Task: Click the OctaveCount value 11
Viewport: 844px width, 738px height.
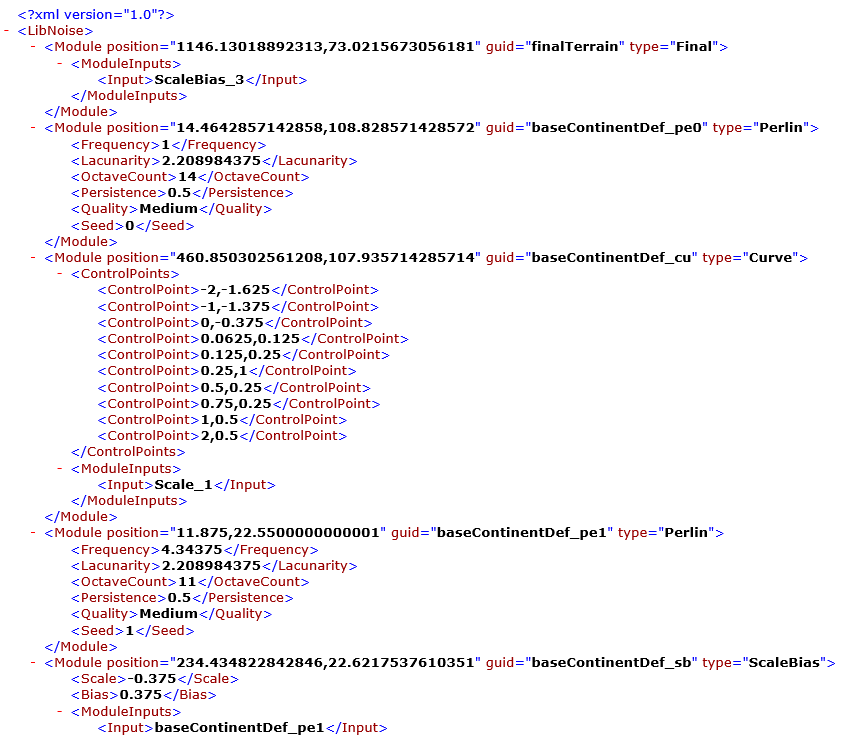Action: click(187, 582)
